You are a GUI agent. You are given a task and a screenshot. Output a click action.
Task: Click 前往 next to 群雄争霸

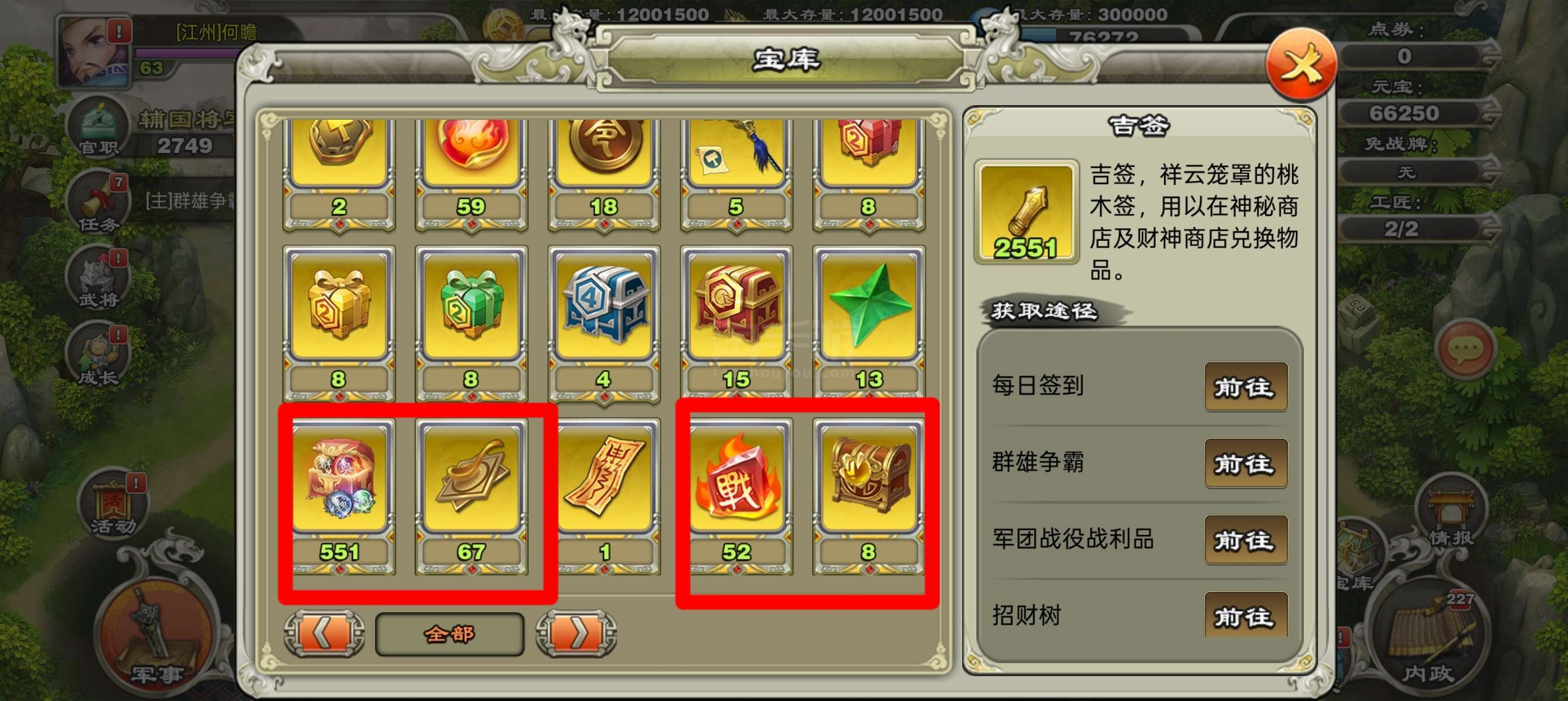pyautogui.click(x=1246, y=464)
